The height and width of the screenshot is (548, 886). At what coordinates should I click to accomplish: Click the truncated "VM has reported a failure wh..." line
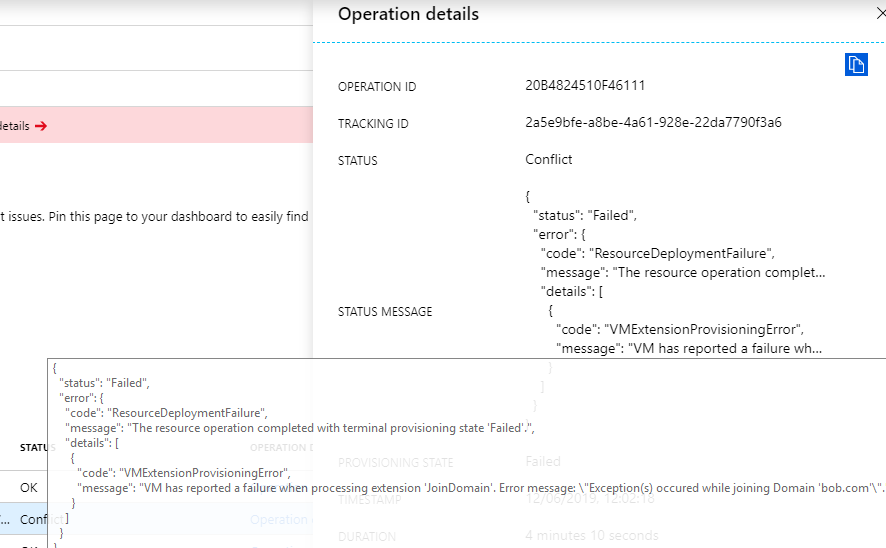pos(689,349)
